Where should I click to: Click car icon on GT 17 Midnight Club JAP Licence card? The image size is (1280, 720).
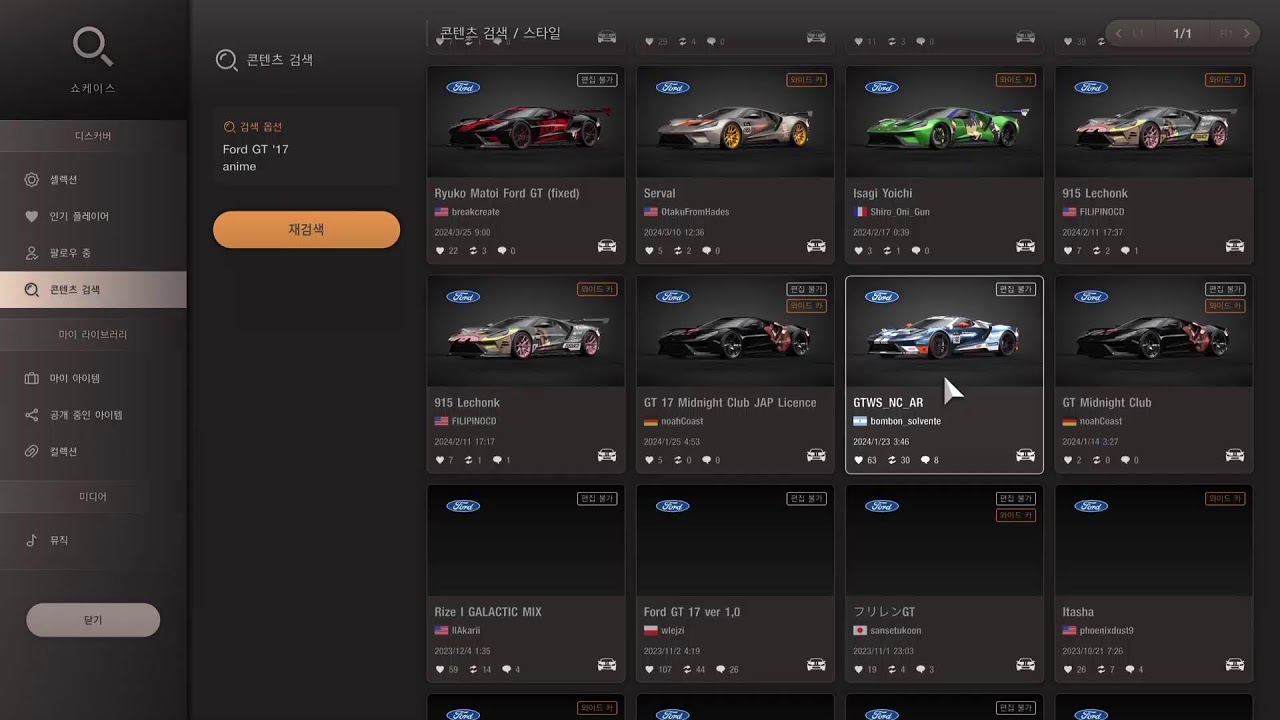point(816,456)
